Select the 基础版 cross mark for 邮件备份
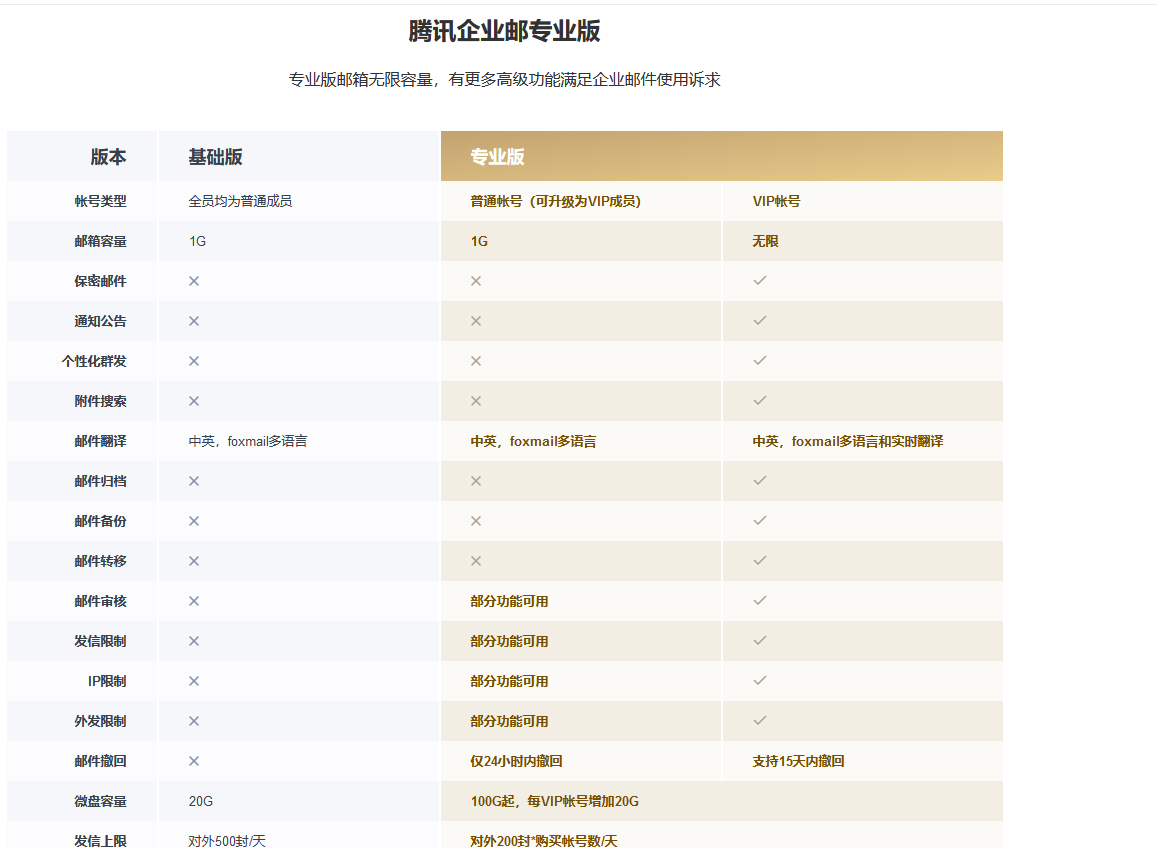 (x=194, y=521)
